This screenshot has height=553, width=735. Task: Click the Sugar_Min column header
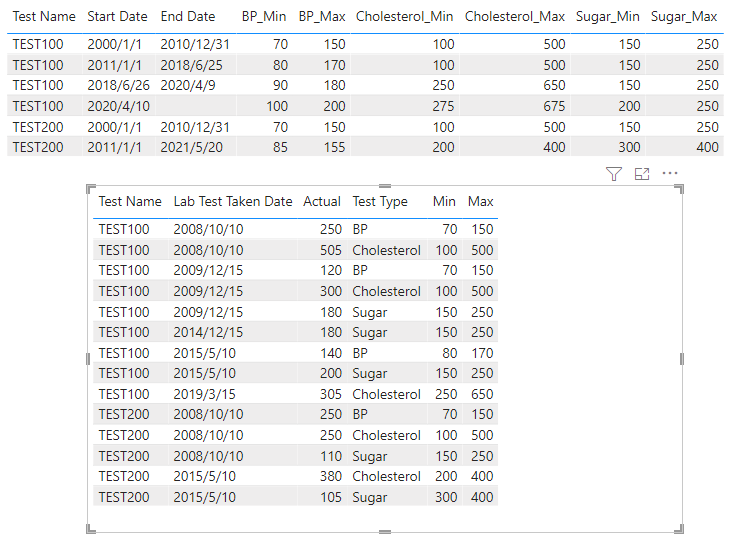pyautogui.click(x=608, y=16)
